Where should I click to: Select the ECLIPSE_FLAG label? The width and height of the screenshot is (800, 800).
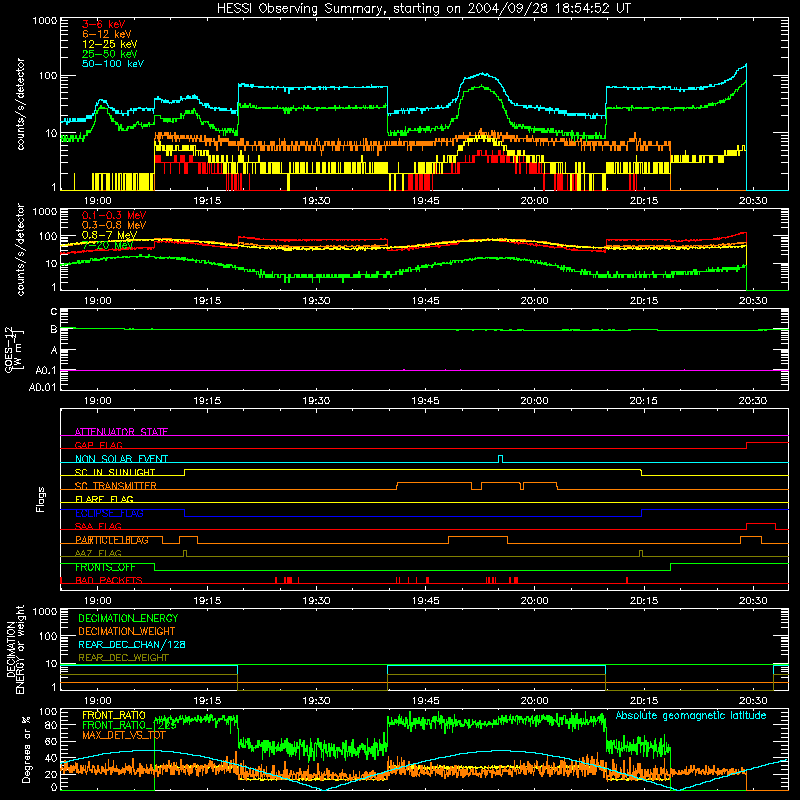(109, 513)
